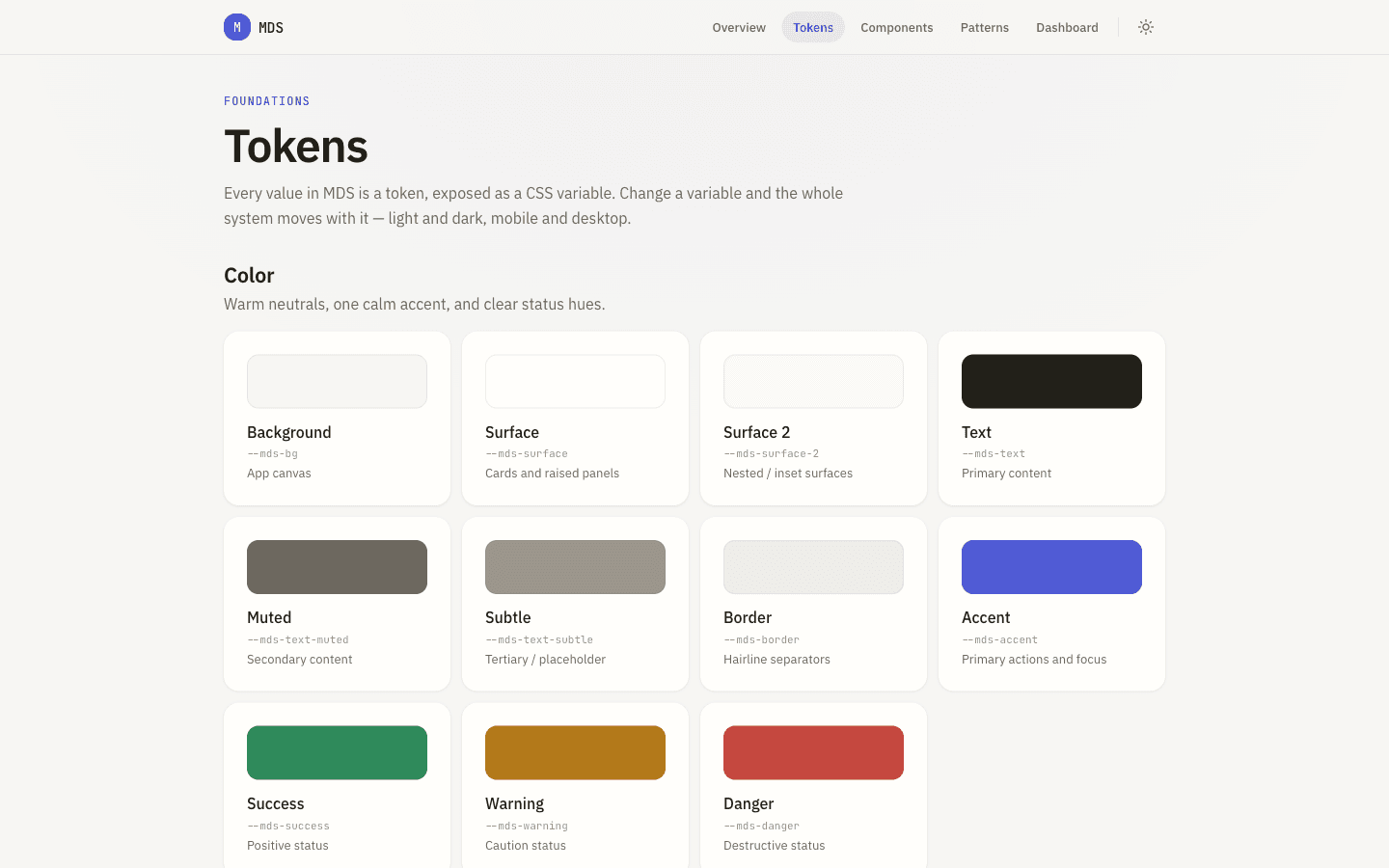Click the Muted card title
Viewport: 1389px width, 868px height.
point(269,617)
